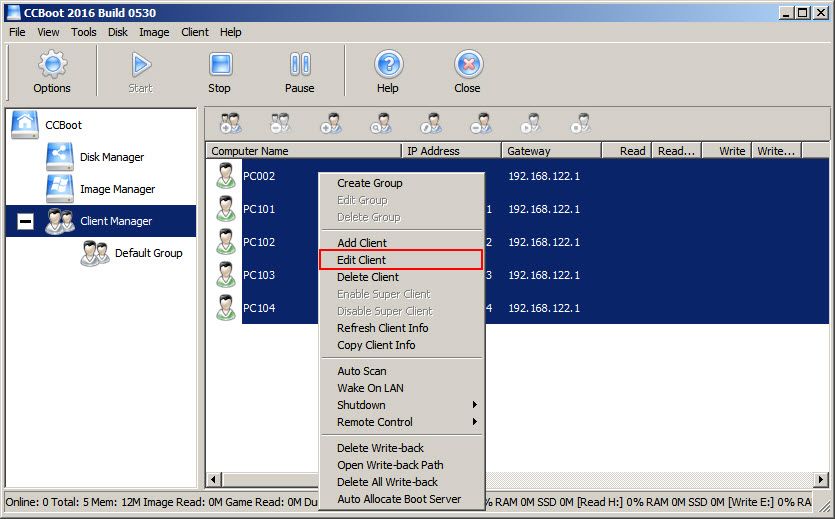
Task: Click the edit client pencil icon
Action: pyautogui.click(x=431, y=123)
